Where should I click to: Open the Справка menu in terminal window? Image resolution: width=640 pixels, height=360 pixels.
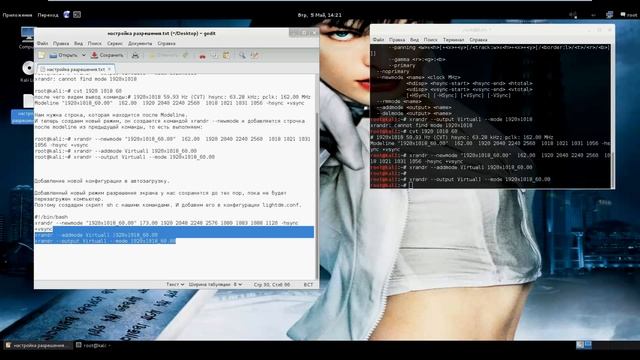tap(478, 40)
